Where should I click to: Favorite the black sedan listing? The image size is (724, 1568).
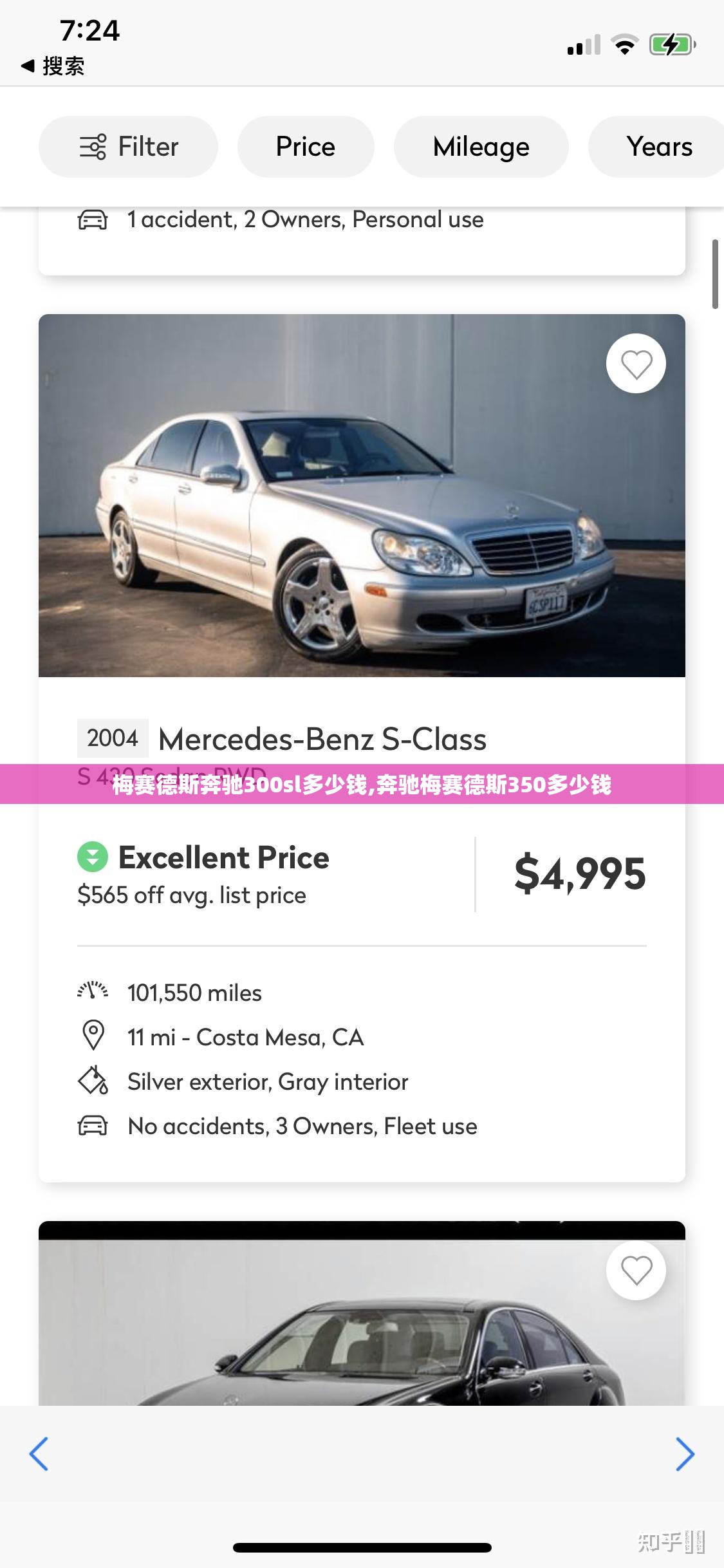click(636, 1270)
